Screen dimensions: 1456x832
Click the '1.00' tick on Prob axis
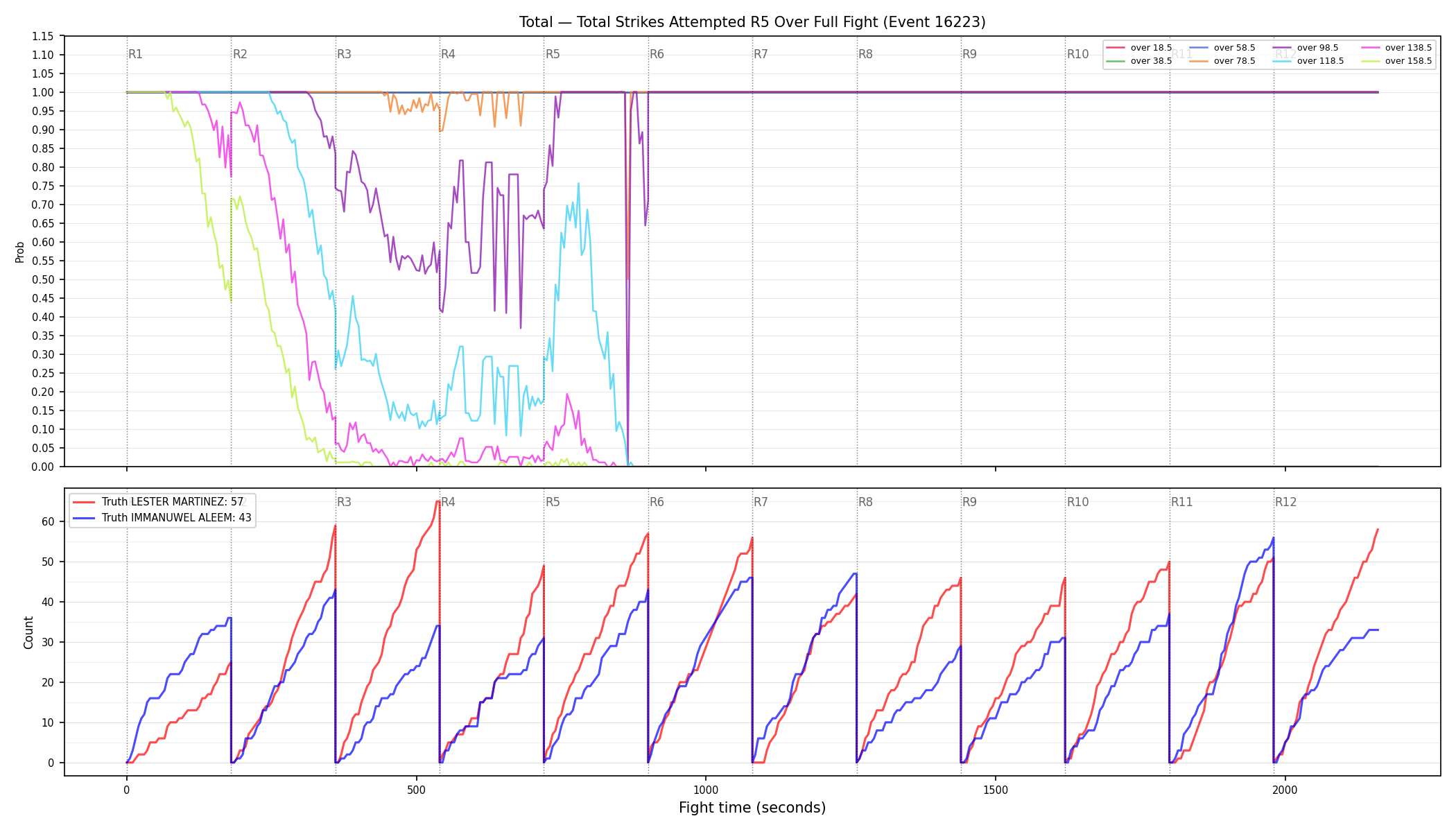(43, 92)
